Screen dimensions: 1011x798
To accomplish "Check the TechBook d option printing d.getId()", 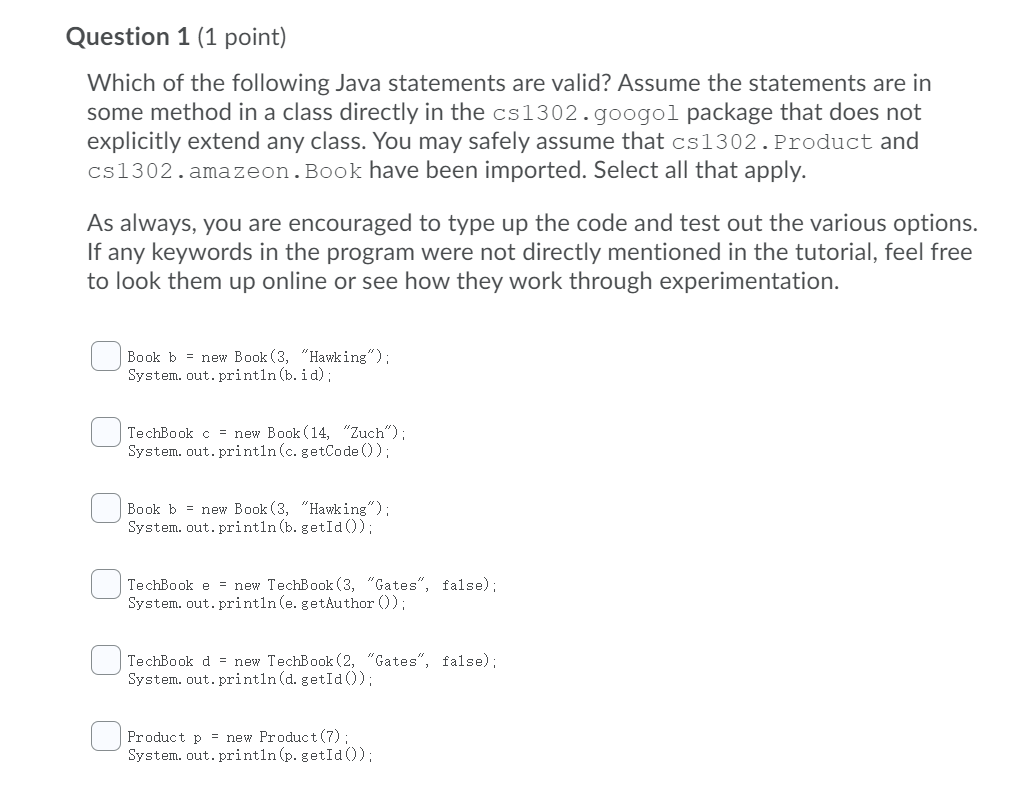I will click(105, 660).
